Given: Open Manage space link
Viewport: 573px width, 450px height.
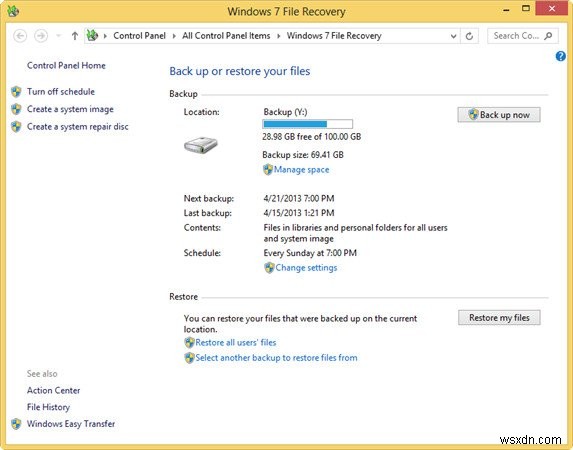Looking at the screenshot, I should [x=301, y=170].
